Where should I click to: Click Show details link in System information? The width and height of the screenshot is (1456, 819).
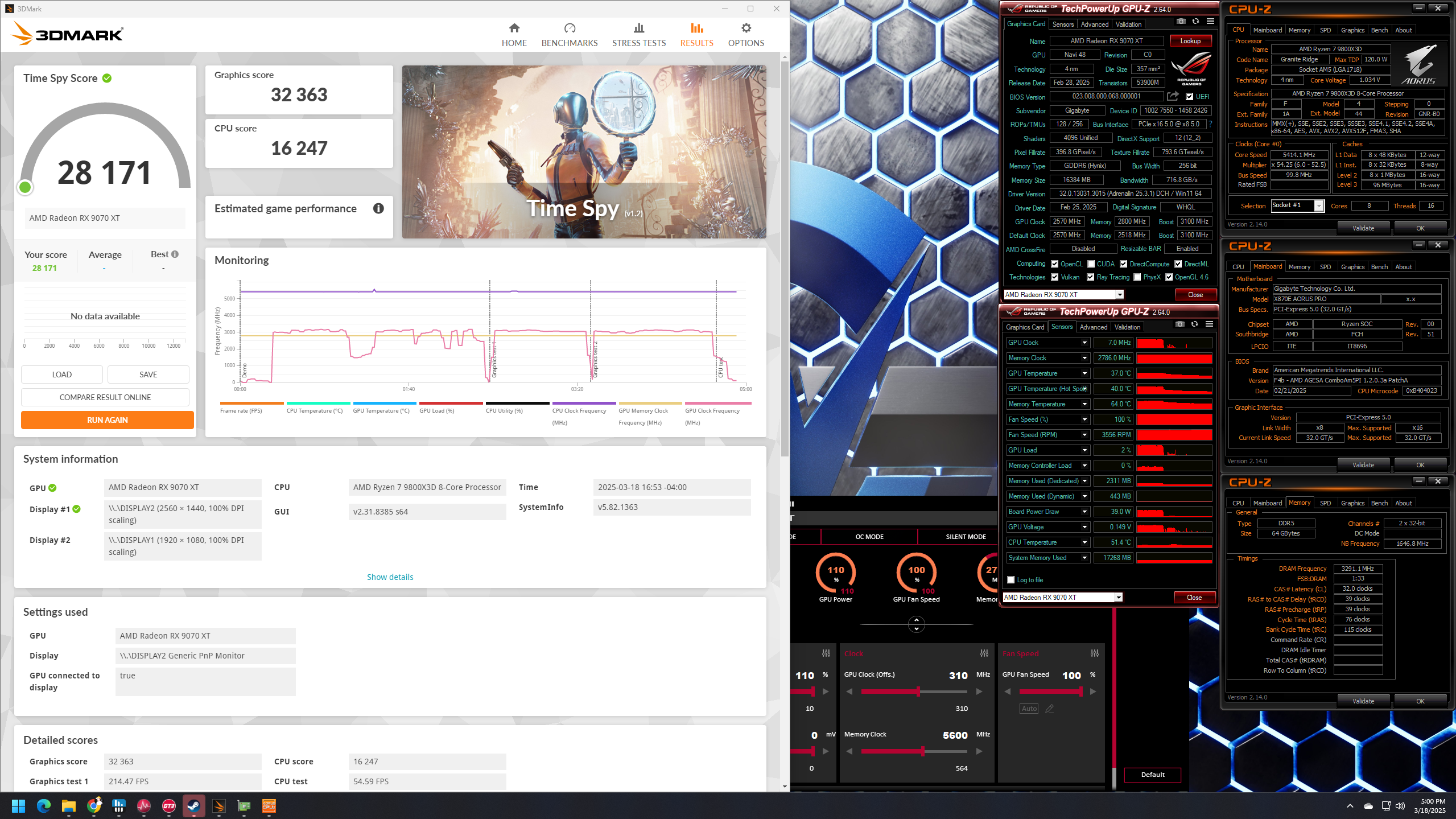click(x=390, y=577)
